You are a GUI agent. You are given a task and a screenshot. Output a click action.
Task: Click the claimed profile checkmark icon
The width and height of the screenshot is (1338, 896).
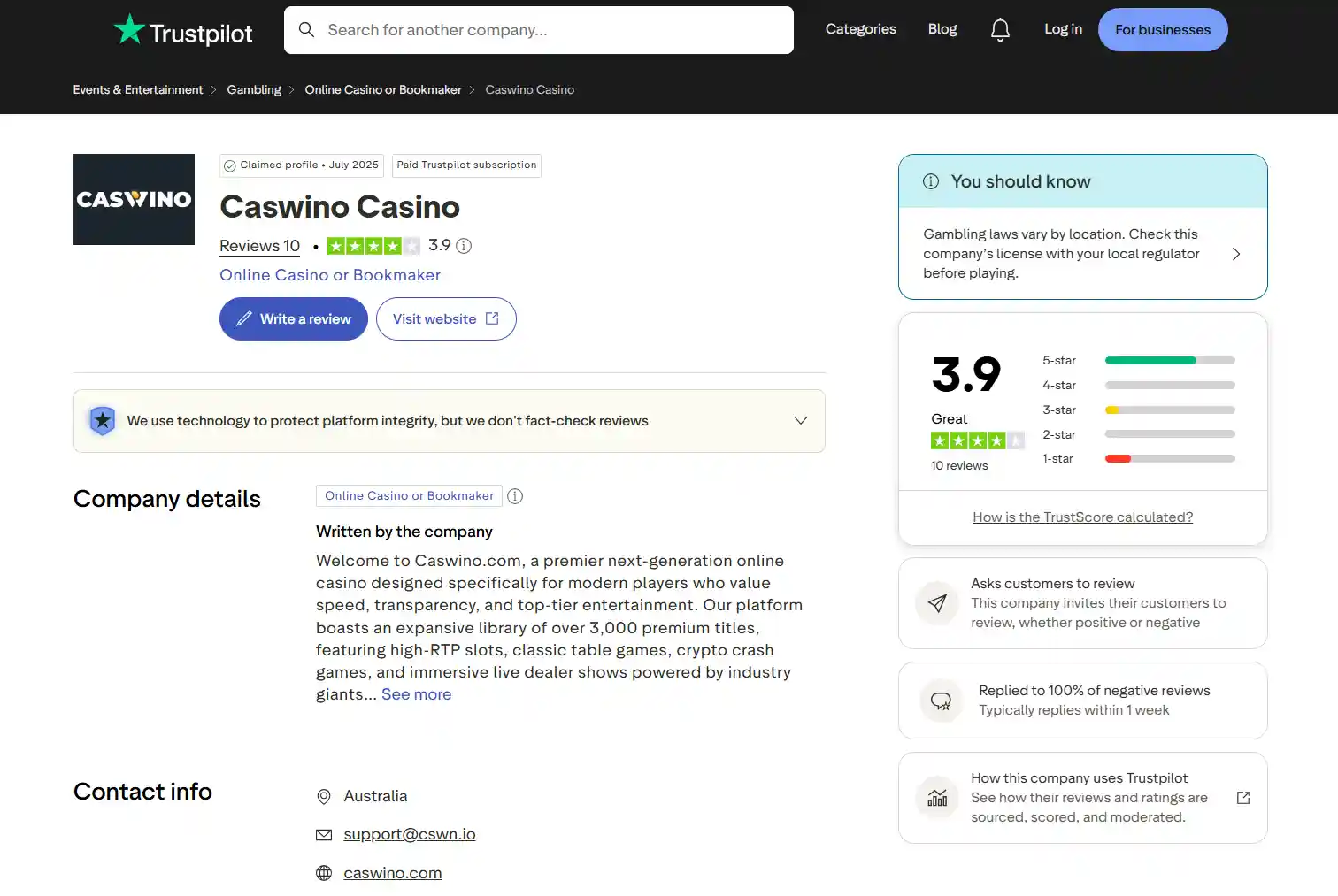point(230,165)
